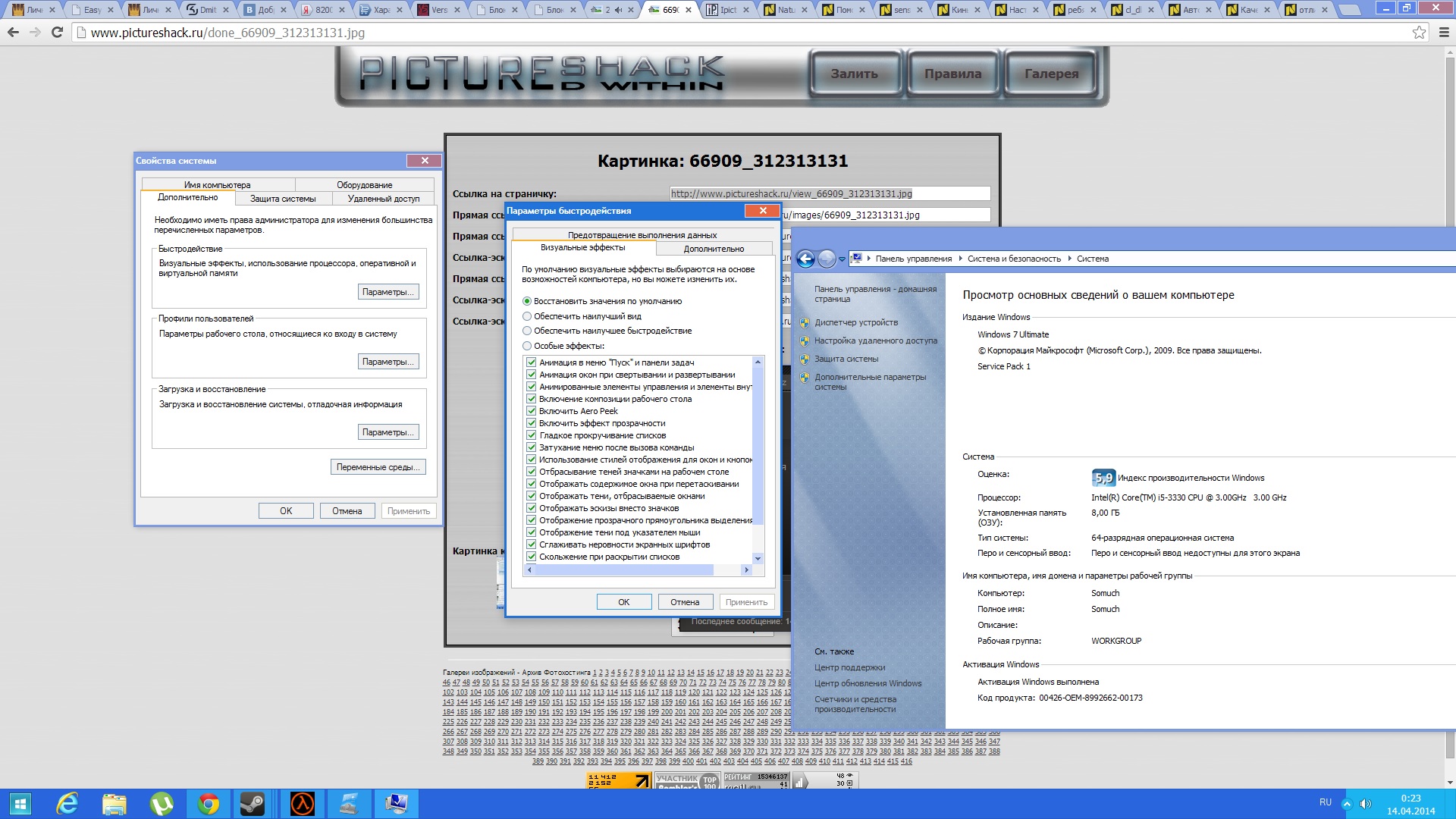Image resolution: width=1456 pixels, height=819 pixels.
Task: Open the Chrome hamburger menu
Action: (x=1444, y=33)
